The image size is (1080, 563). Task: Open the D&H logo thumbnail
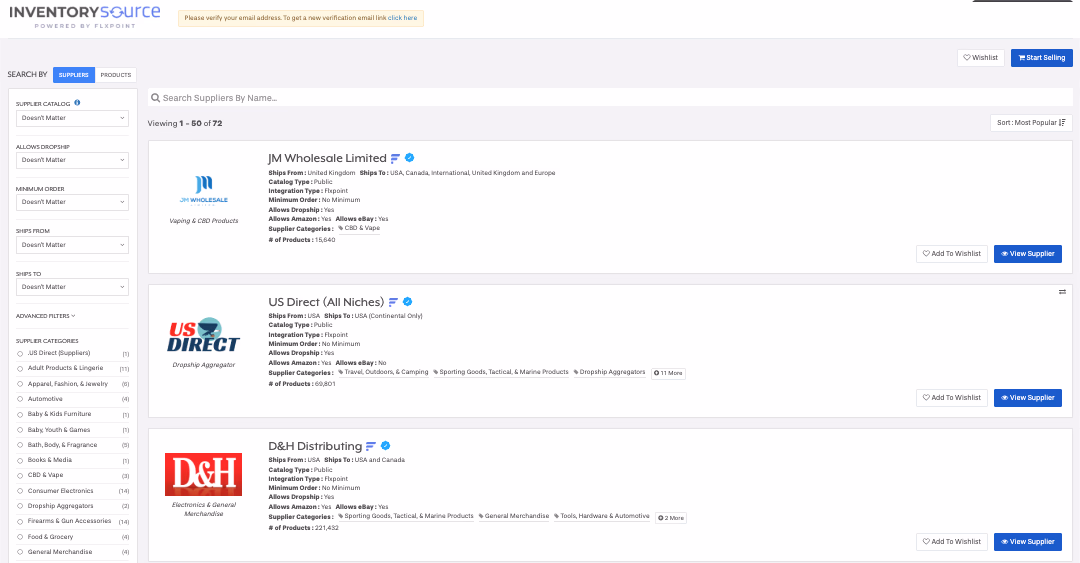point(203,474)
